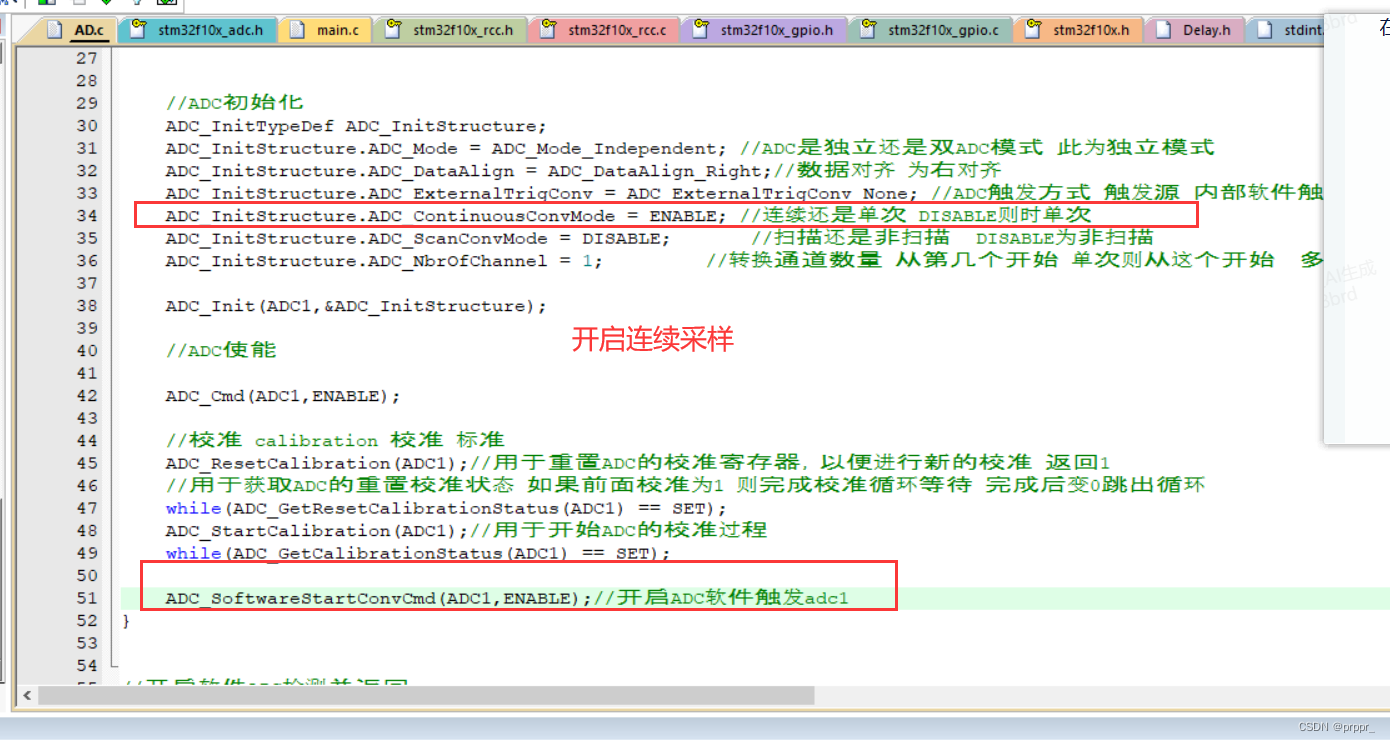Click the green-and-blue panel icon on the toolbar
The width and height of the screenshot is (1390, 742).
[x=47, y=4]
